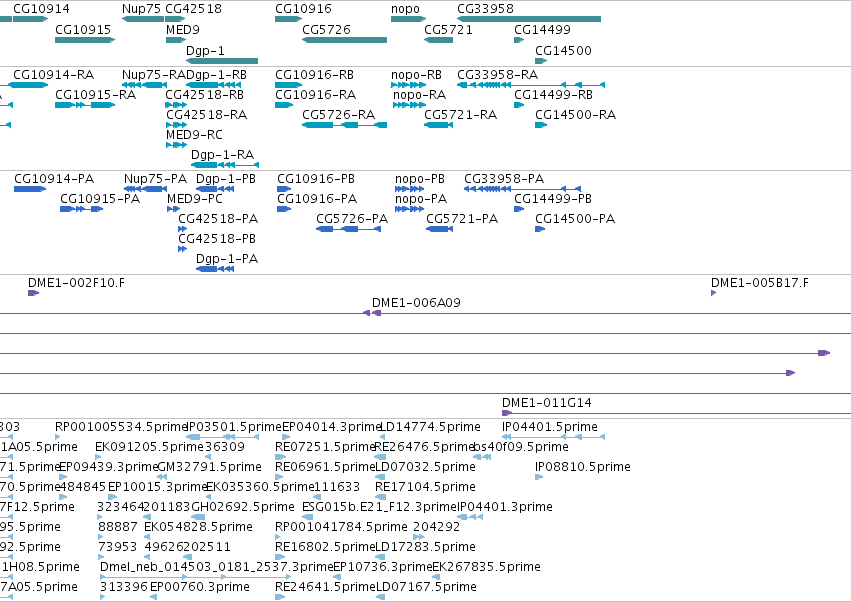This screenshot has height=602, width=851.
Task: Select the RE17104.5prime EST label
Action: [426, 487]
